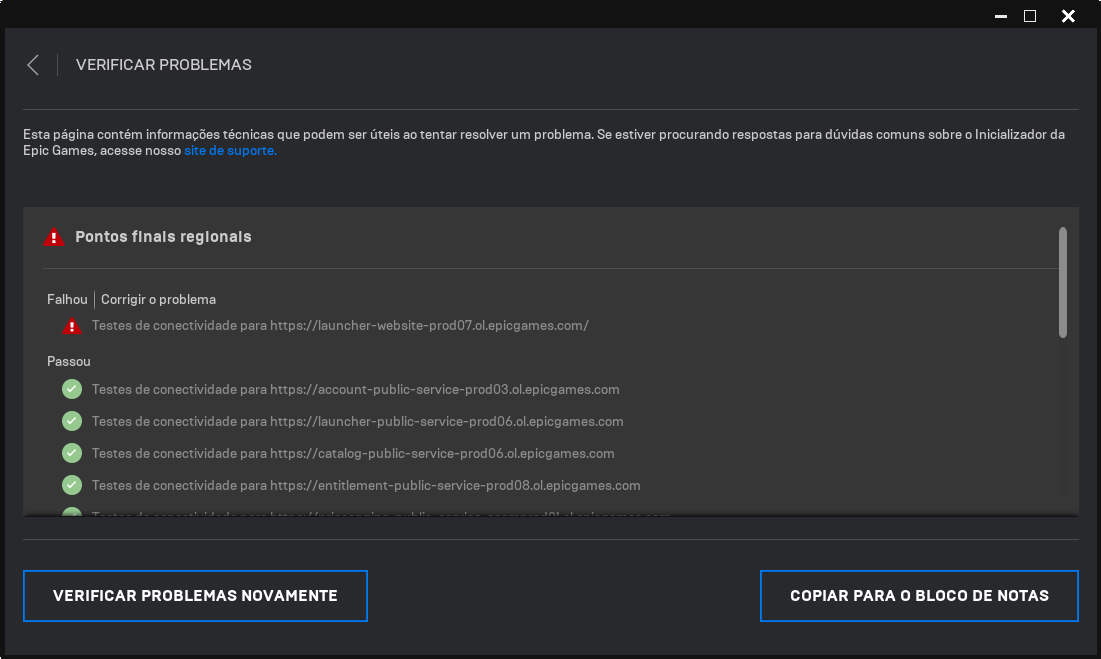
Task: Minimize the Epic Games Launcher window
Action: click(x=1001, y=16)
